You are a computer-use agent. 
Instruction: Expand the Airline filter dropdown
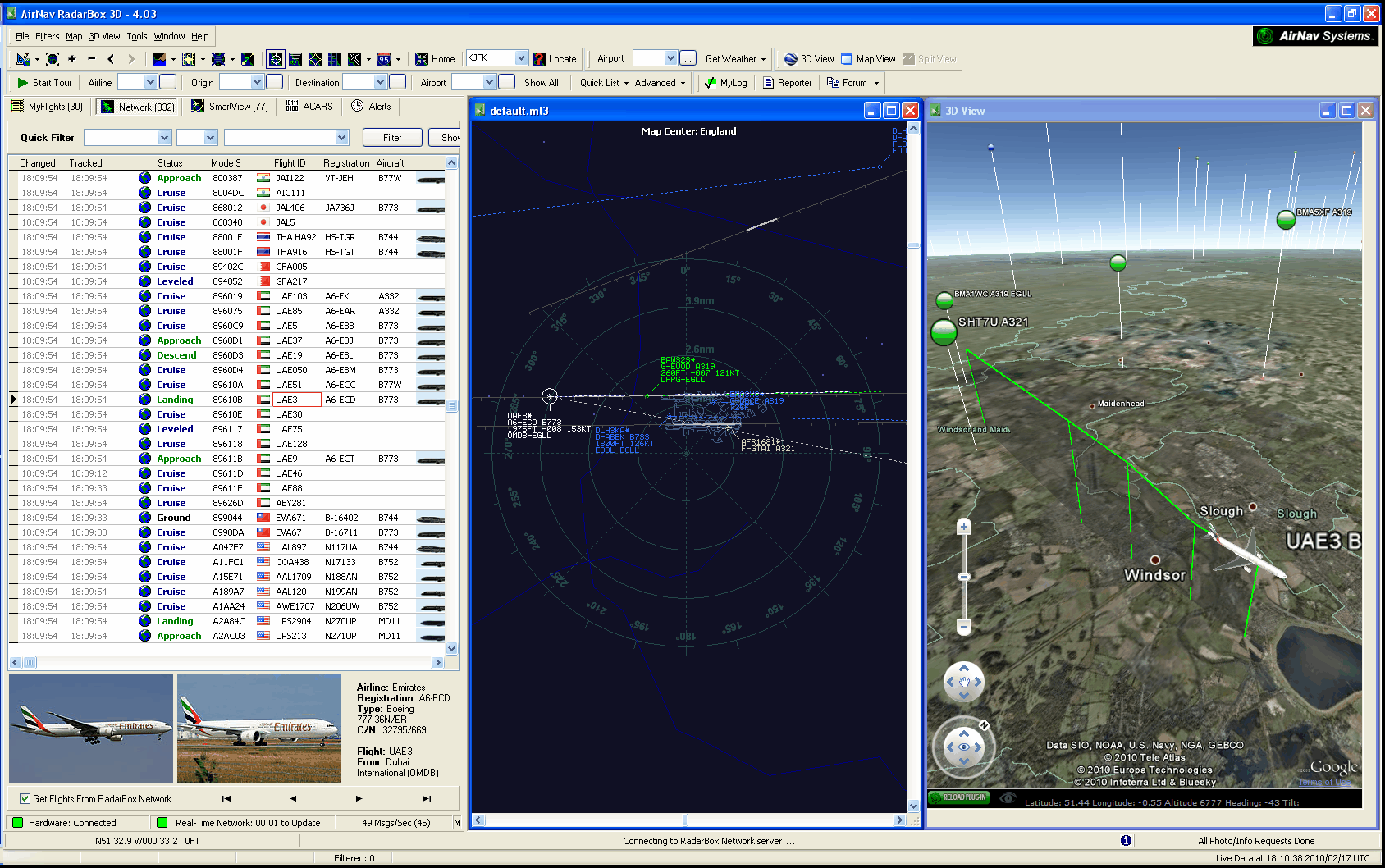click(150, 82)
